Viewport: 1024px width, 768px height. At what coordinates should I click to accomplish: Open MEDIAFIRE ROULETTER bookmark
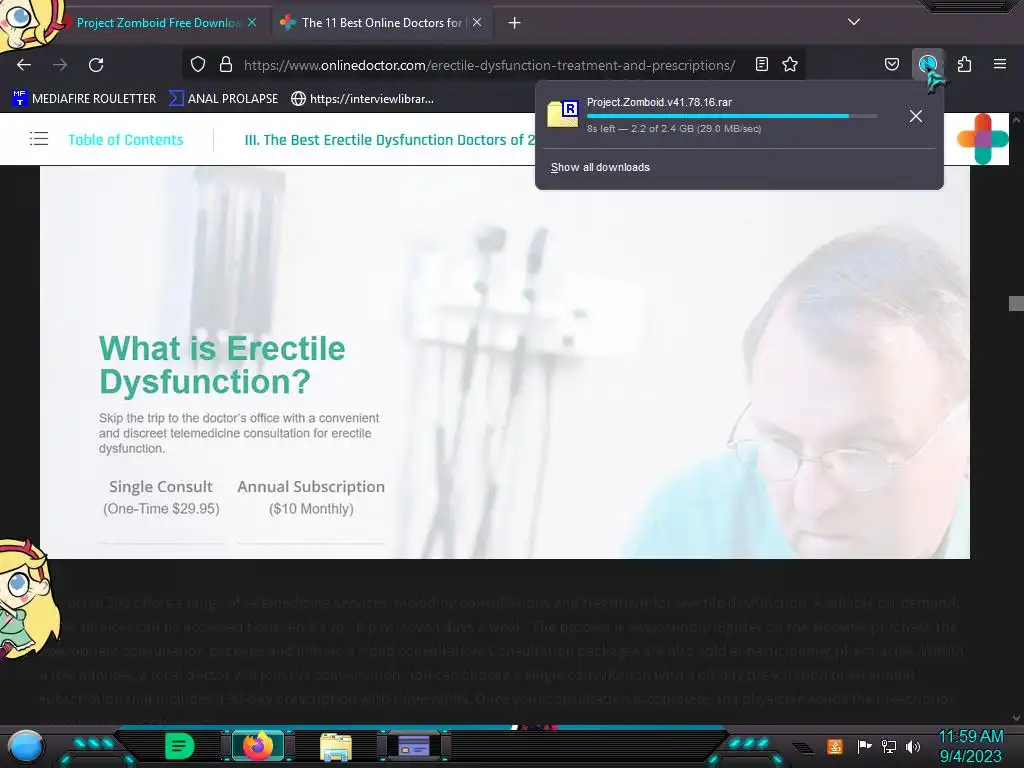click(x=84, y=99)
